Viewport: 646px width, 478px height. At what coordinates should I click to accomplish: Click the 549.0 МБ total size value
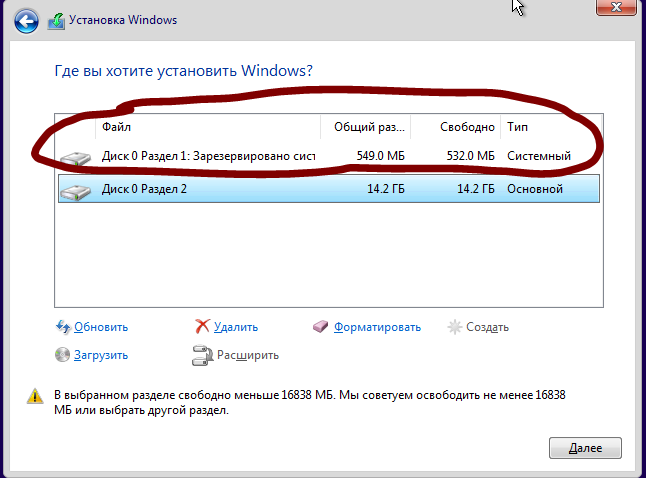(x=381, y=156)
